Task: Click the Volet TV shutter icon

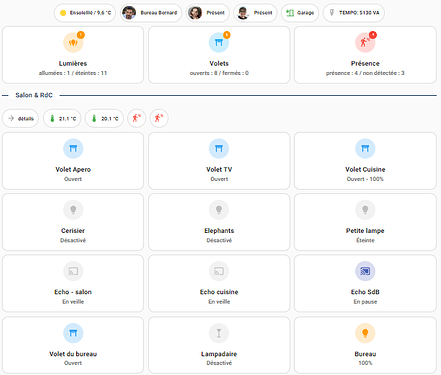Action: (x=219, y=148)
